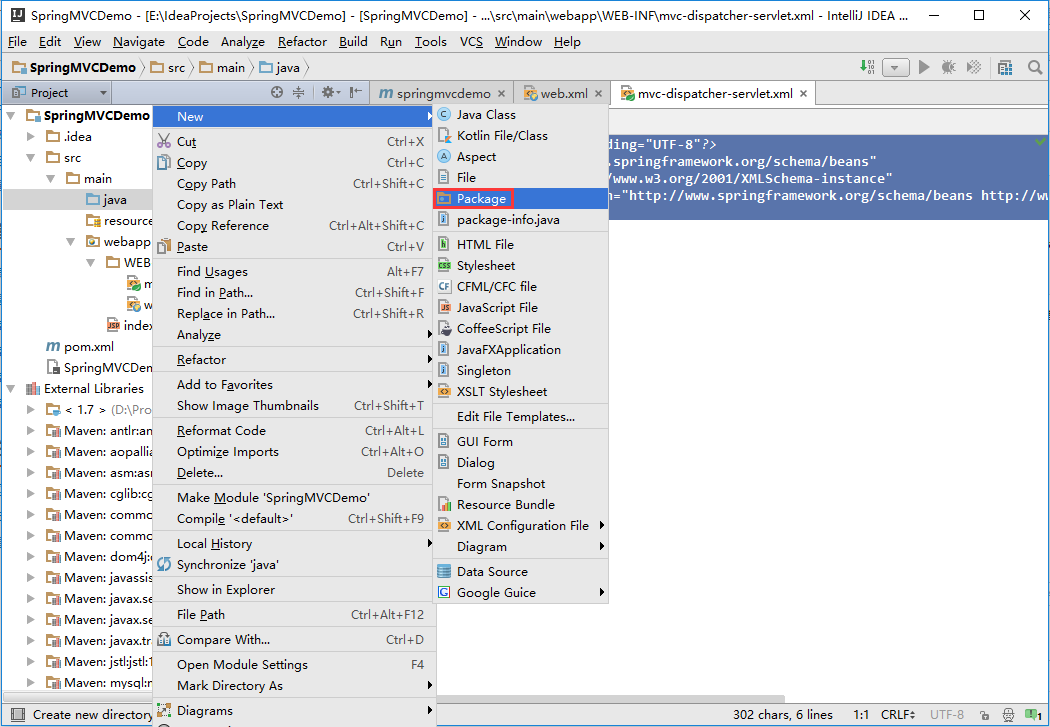Select JavaFXApplication template
Image resolution: width=1050 pixels, height=727 pixels.
pos(521,349)
